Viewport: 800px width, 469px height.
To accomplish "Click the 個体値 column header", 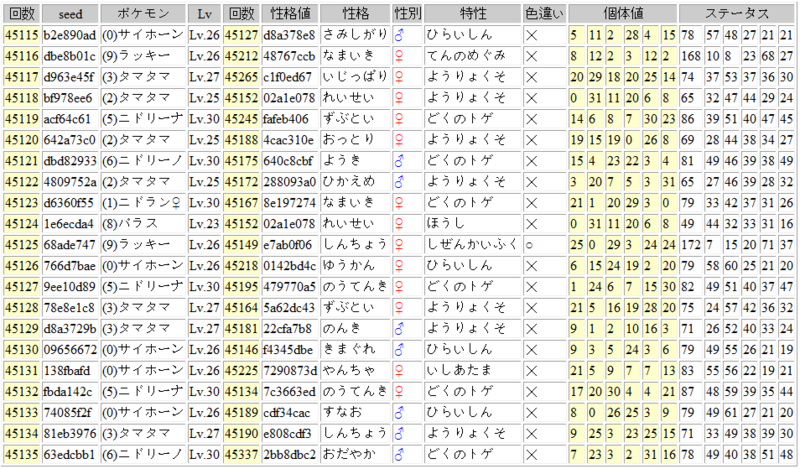I will tap(623, 14).
